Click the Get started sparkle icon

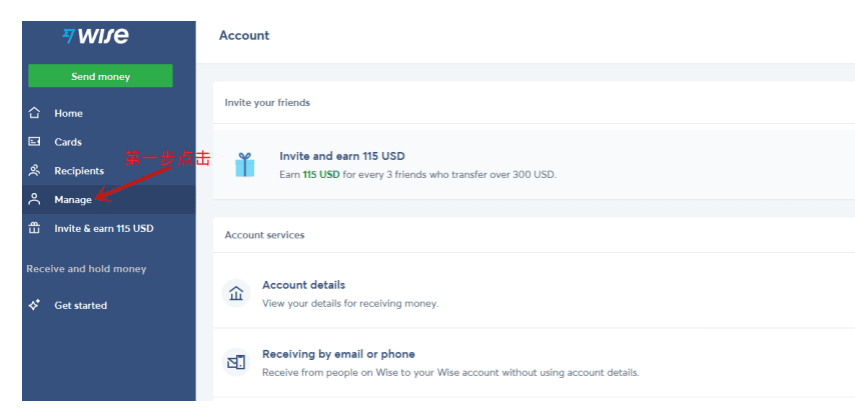35,305
